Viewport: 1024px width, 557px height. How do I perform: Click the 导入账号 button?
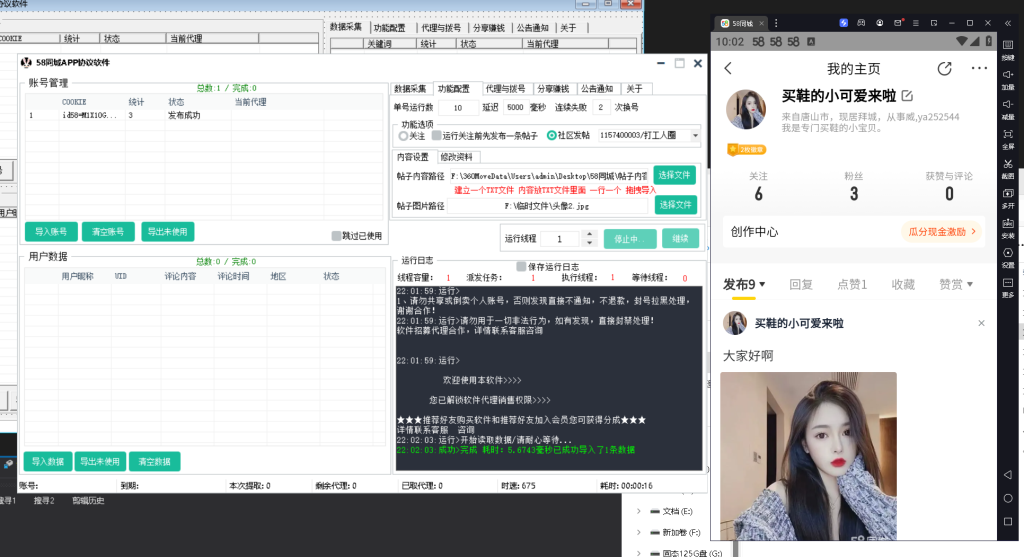pyautogui.click(x=50, y=232)
